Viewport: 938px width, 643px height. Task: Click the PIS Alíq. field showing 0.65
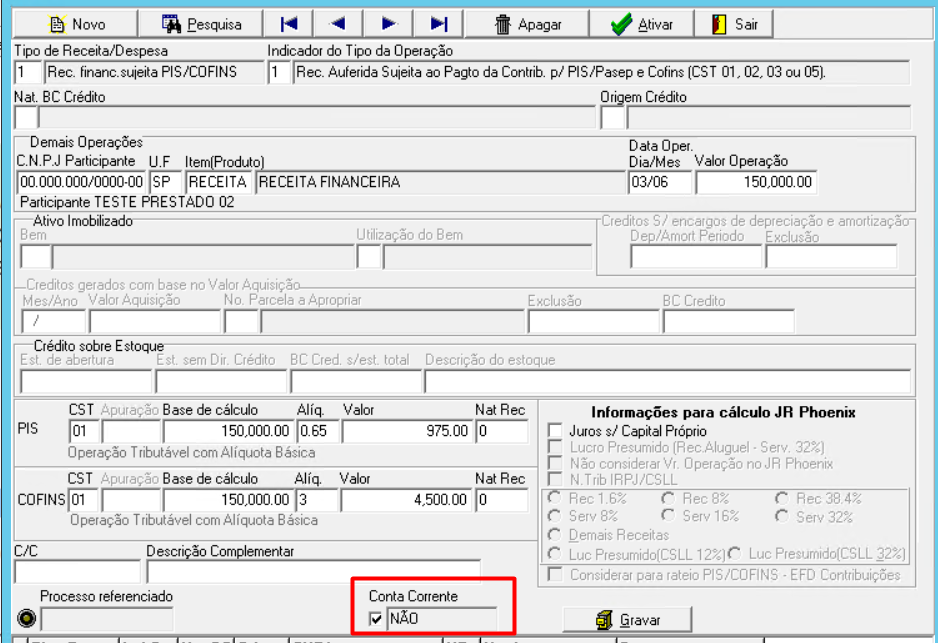[x=318, y=431]
